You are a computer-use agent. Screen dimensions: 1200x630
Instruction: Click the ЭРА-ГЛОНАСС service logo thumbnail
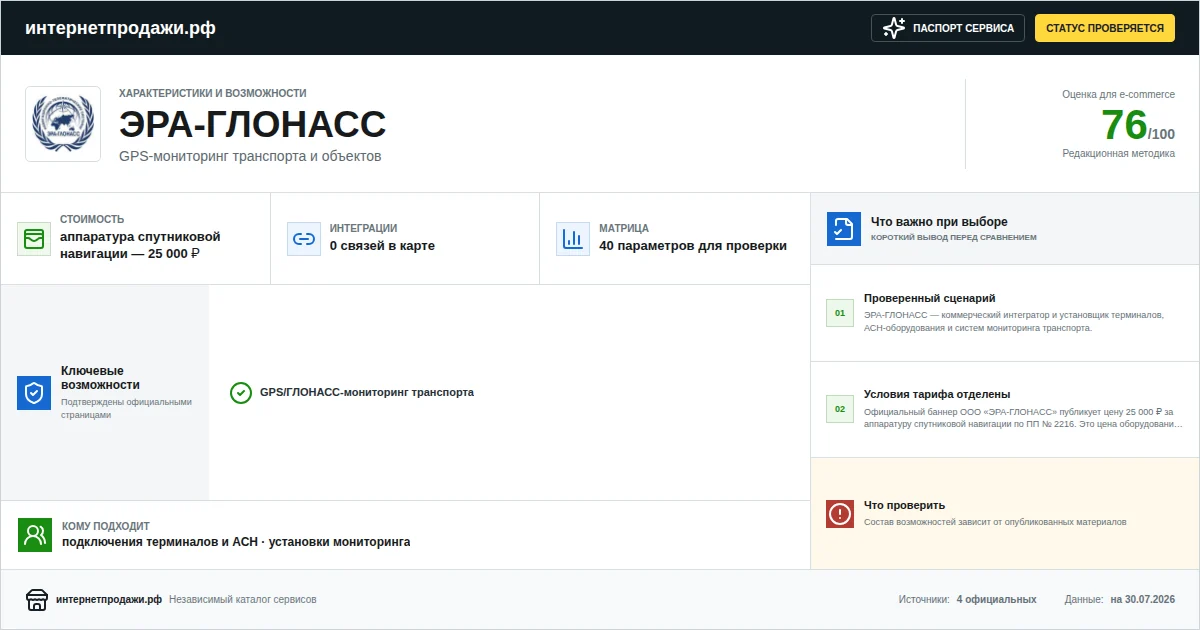[x=63, y=124]
